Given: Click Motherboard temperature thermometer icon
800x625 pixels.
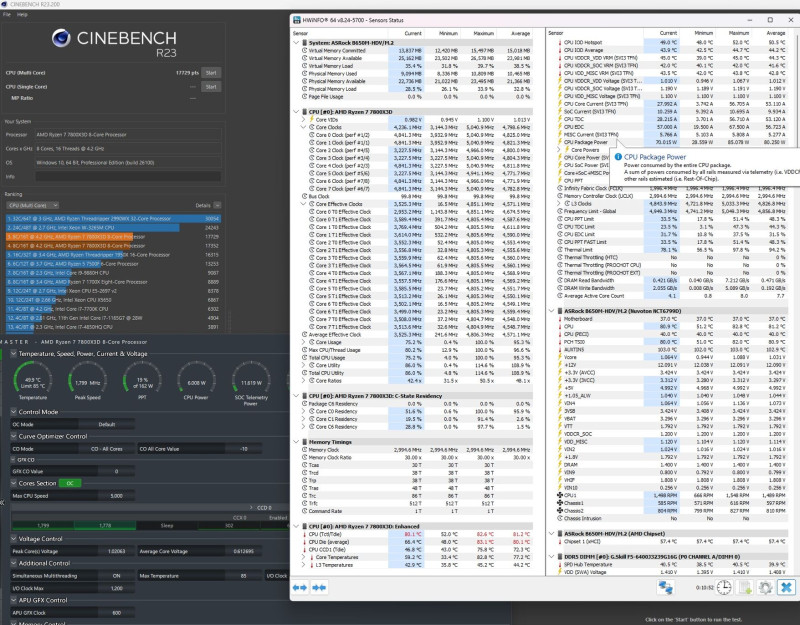Looking at the screenshot, I should click(x=560, y=319).
